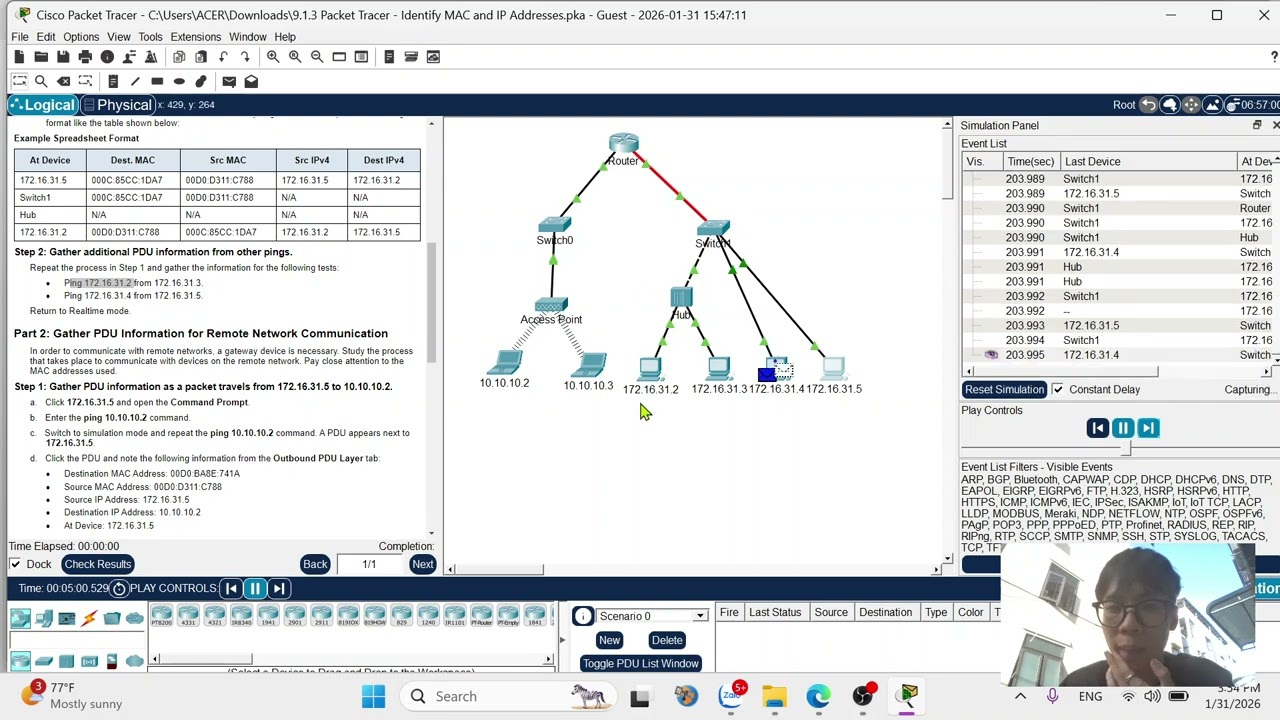Click the Check Results button
Viewport: 1280px width, 720px height.
point(97,564)
